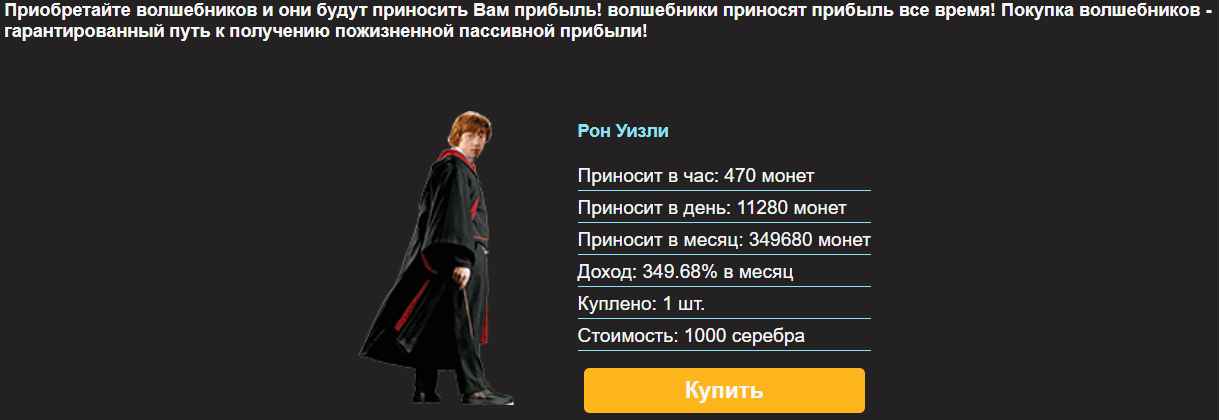Screen dimensions: 1219x420
Task: Click the 349680 монет value
Action: (x=809, y=240)
